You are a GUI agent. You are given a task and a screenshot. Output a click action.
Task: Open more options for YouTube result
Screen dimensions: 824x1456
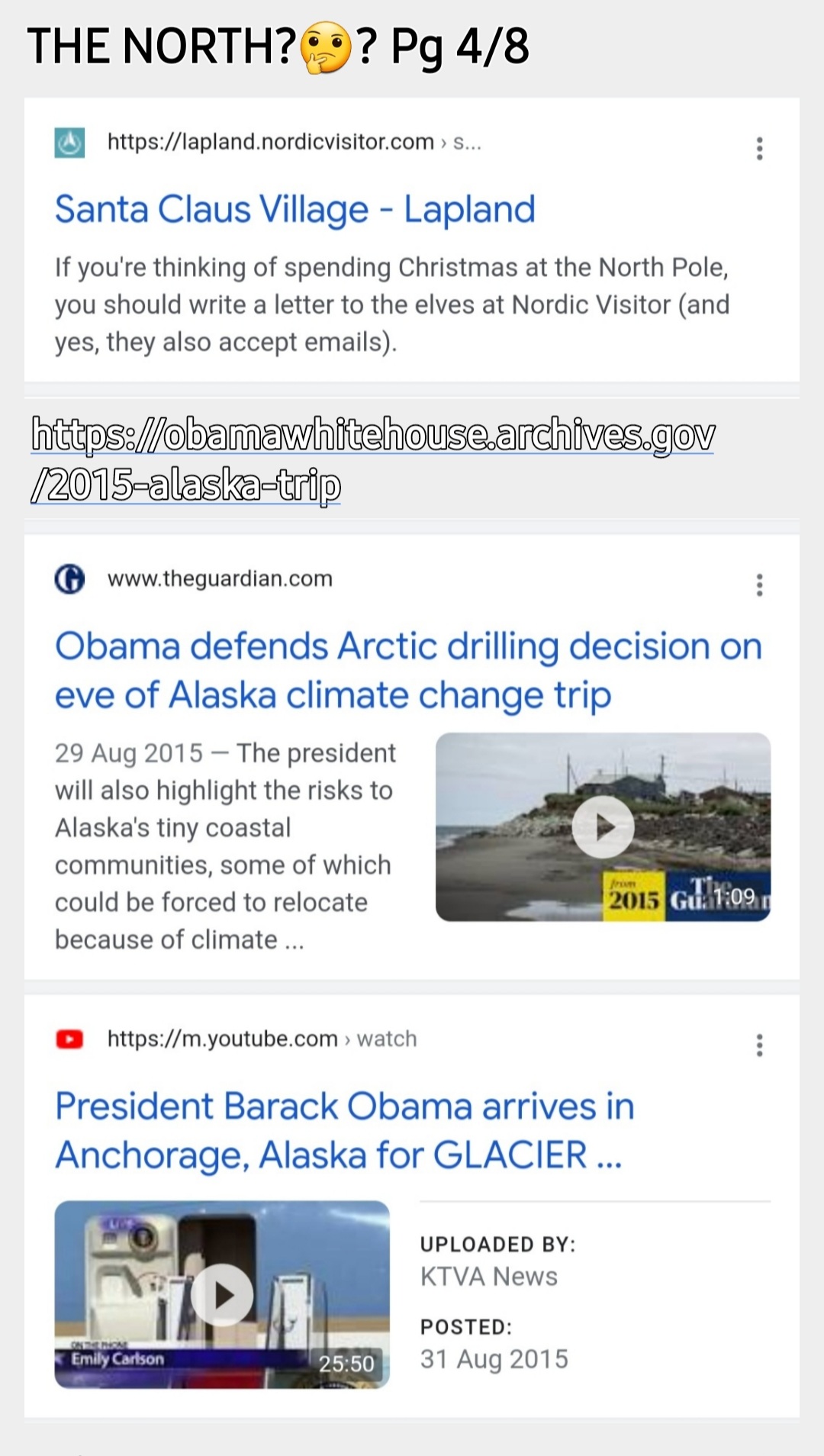(759, 1045)
